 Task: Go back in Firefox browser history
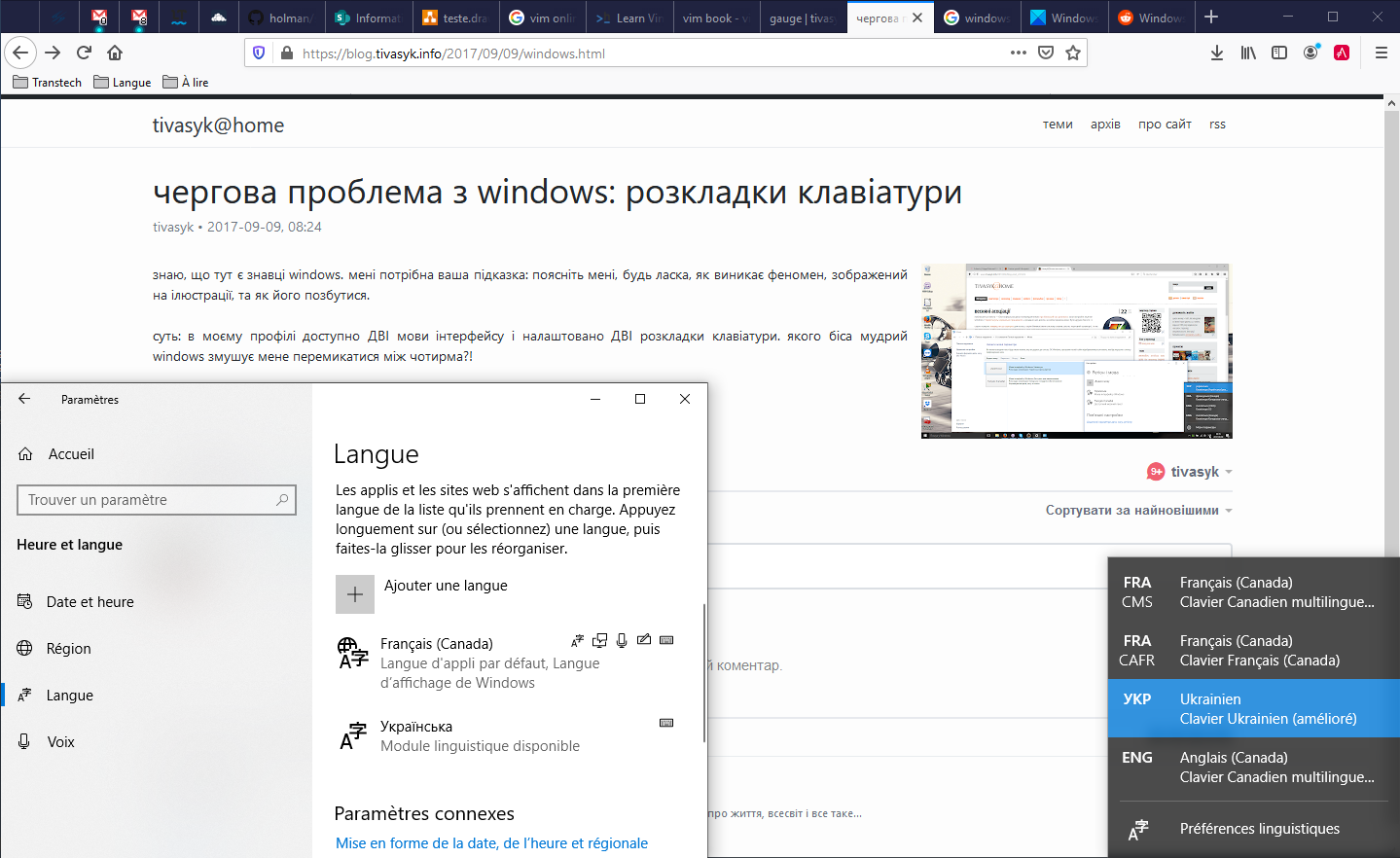click(x=21, y=53)
